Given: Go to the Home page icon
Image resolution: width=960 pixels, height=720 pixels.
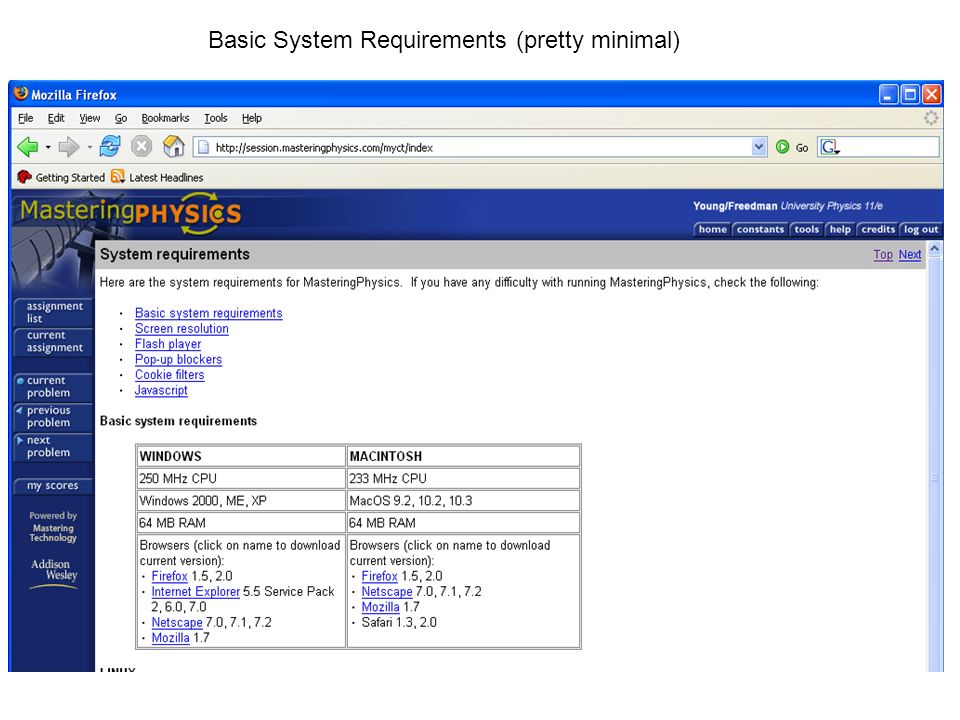Looking at the screenshot, I should (173, 146).
